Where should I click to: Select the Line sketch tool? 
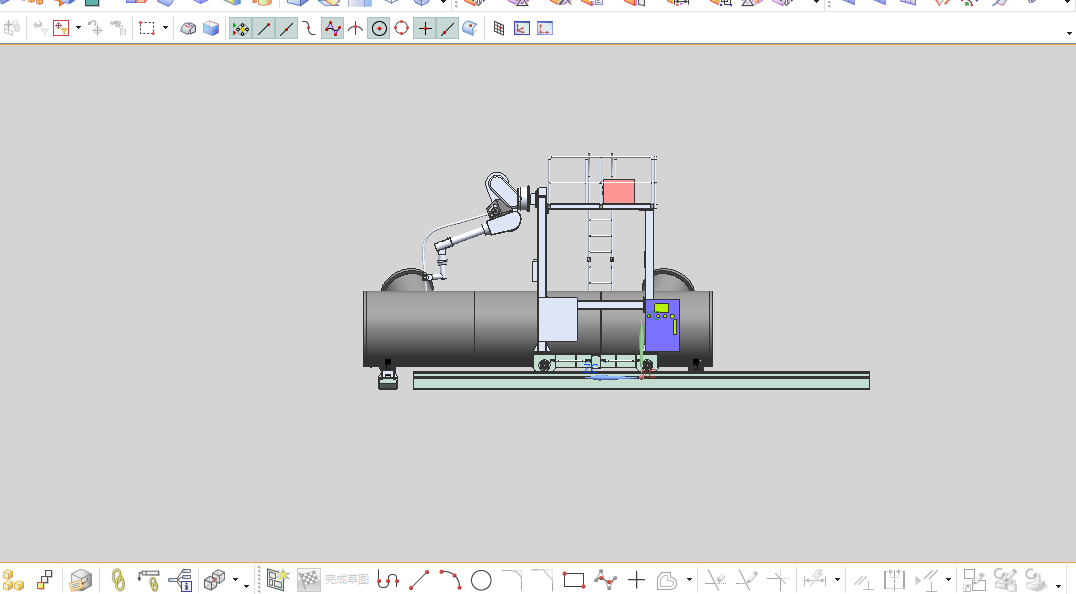click(x=419, y=580)
